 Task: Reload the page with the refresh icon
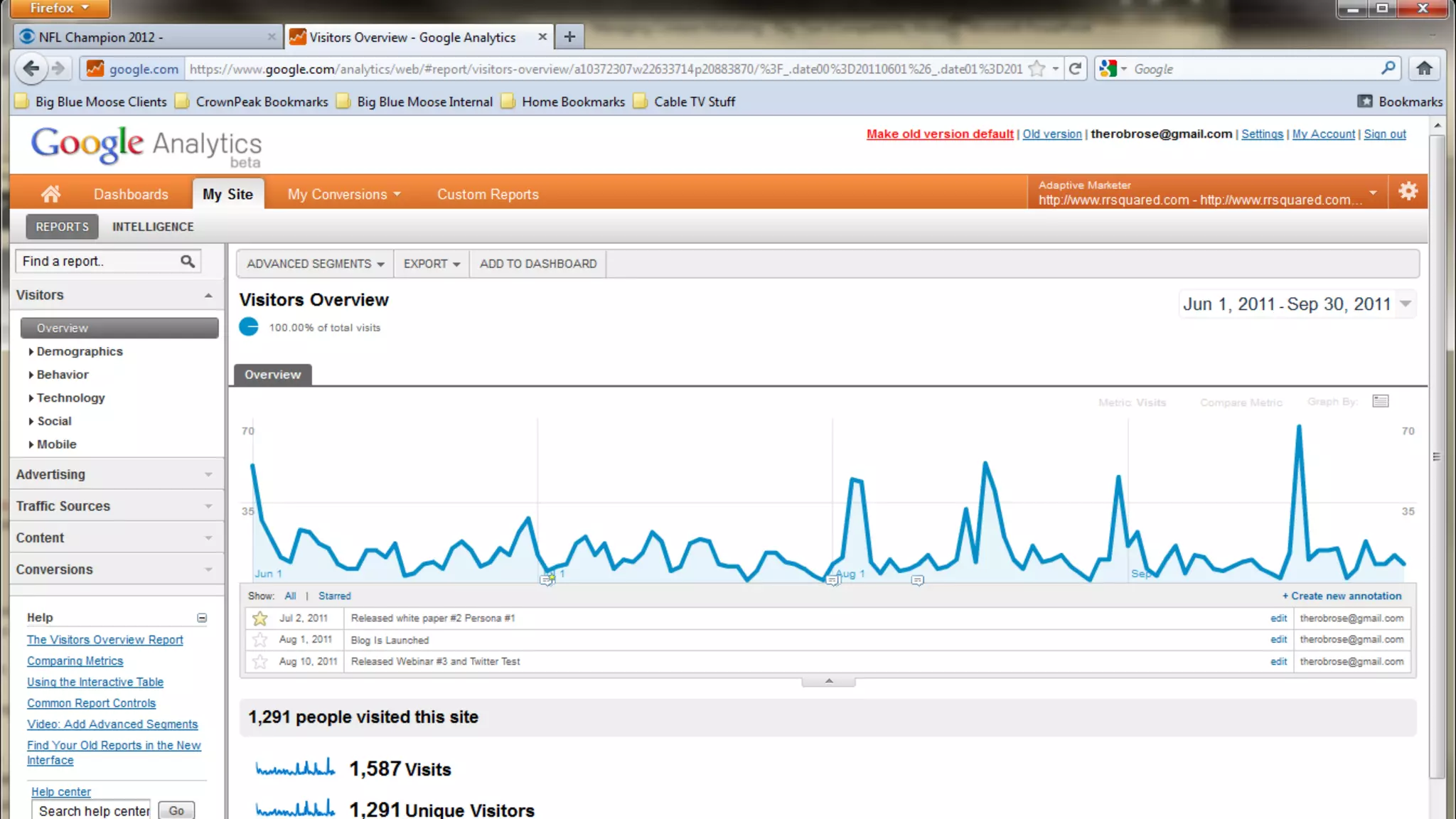[x=1075, y=68]
